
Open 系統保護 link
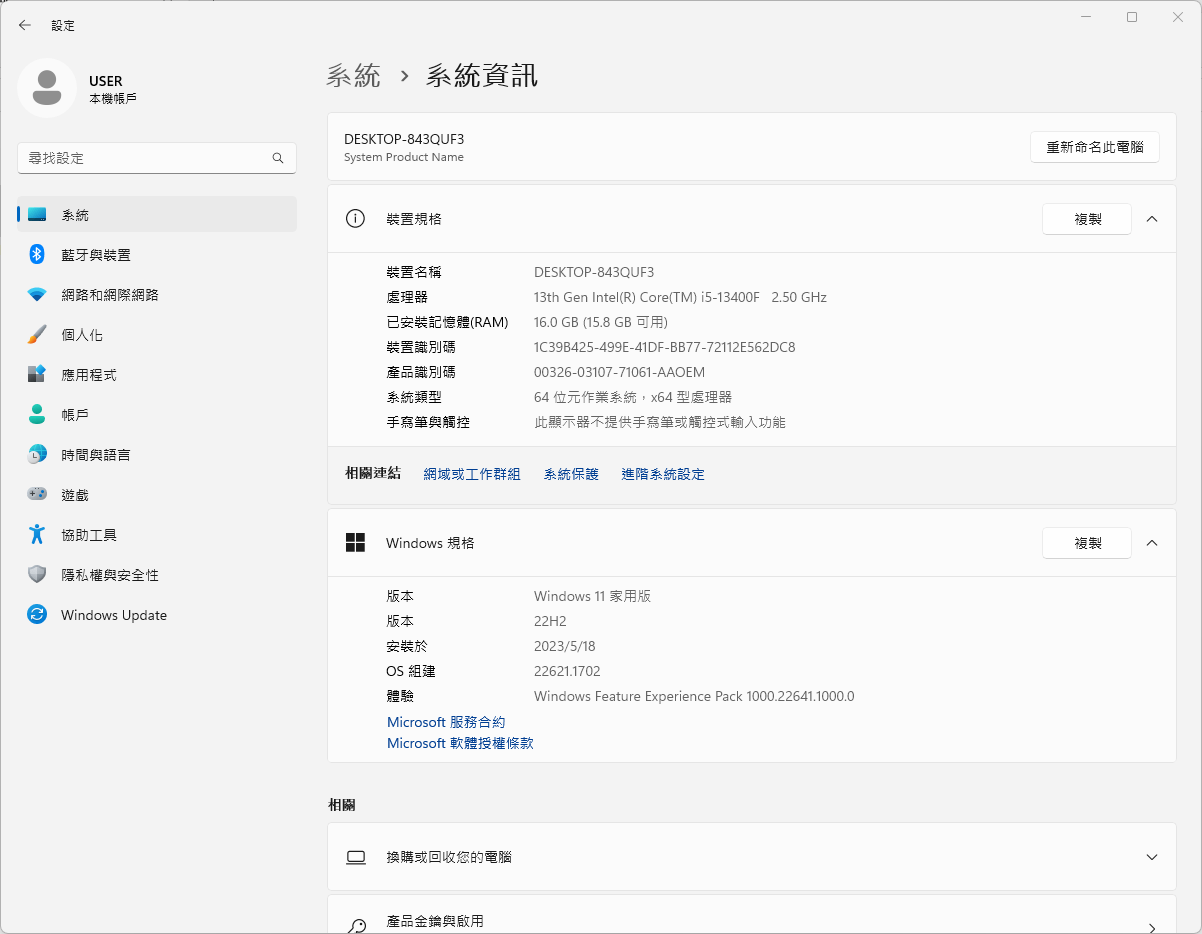tap(571, 474)
